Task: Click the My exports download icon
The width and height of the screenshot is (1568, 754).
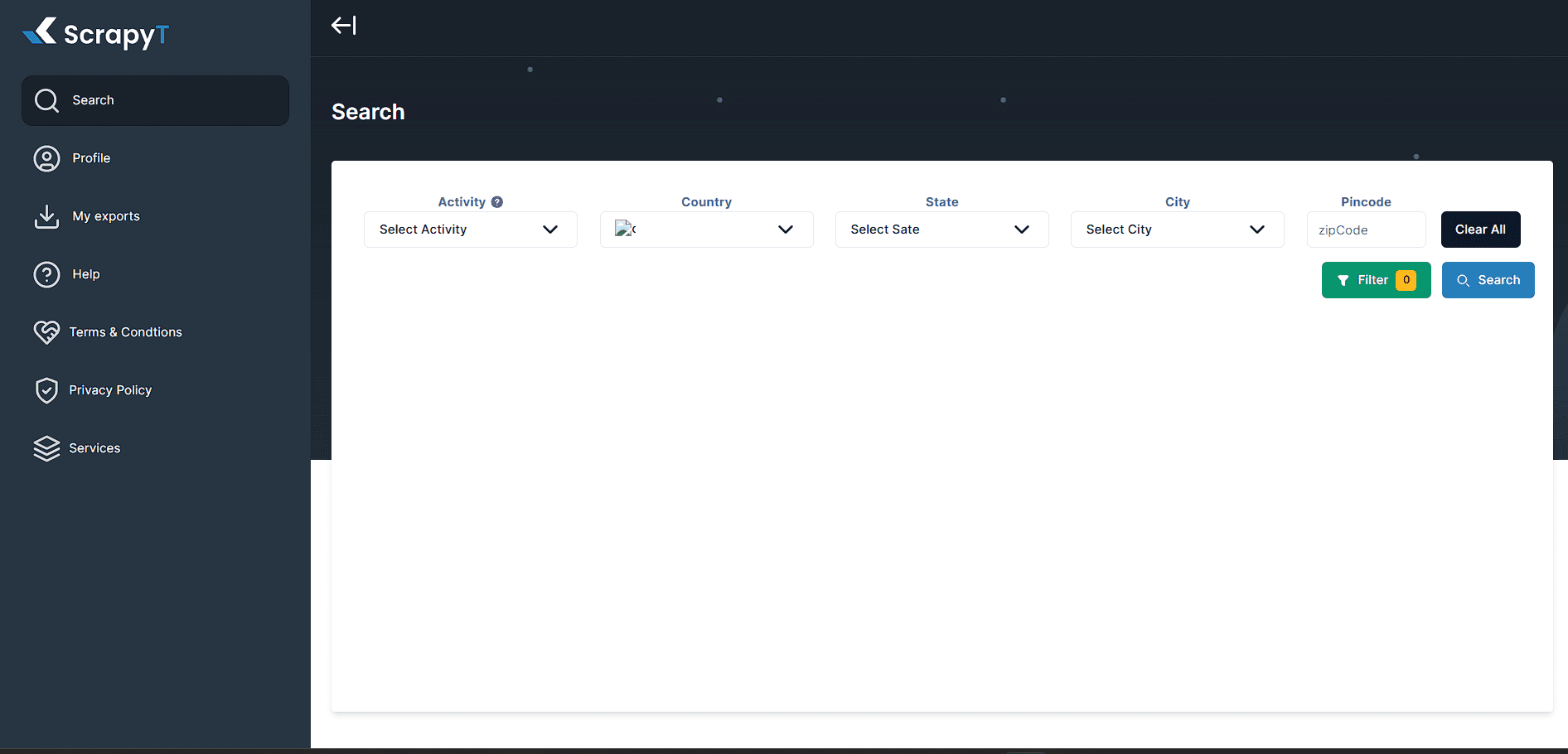Action: click(46, 216)
